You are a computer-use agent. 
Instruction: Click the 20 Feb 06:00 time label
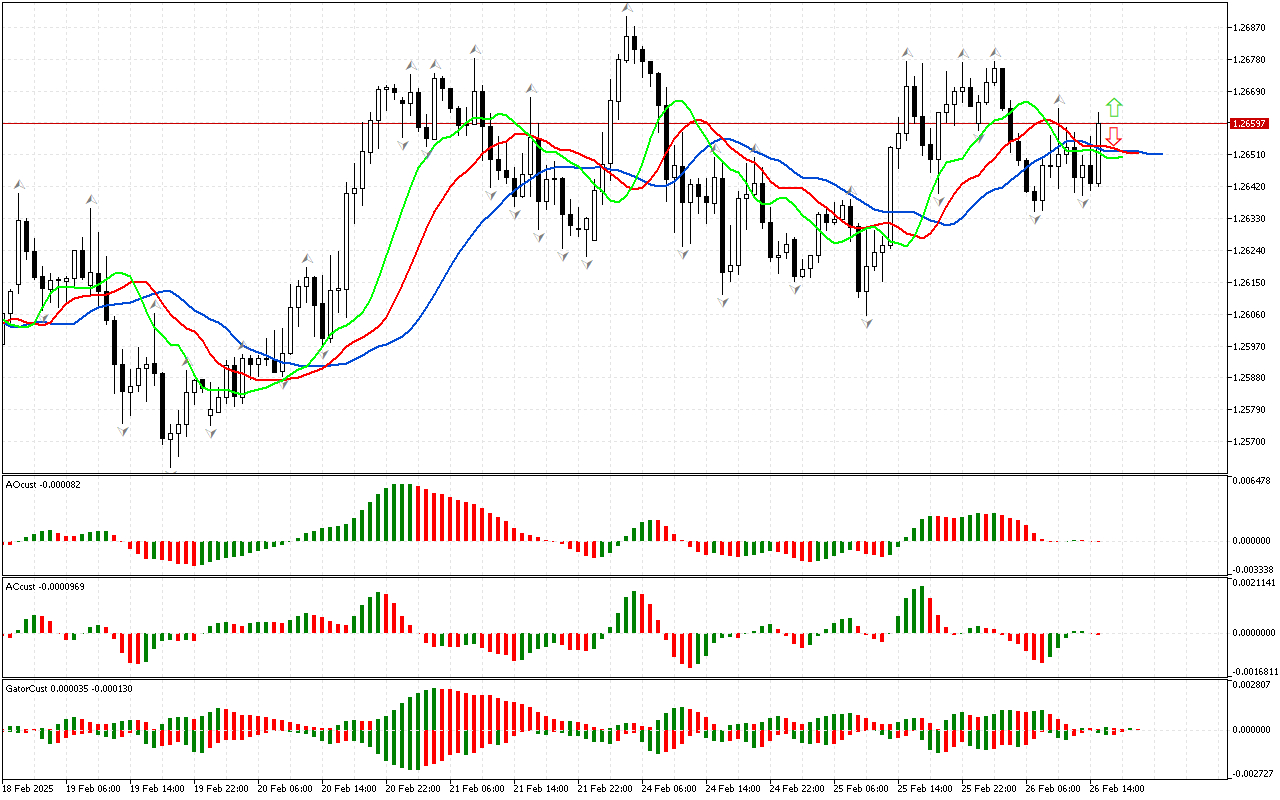click(285, 788)
